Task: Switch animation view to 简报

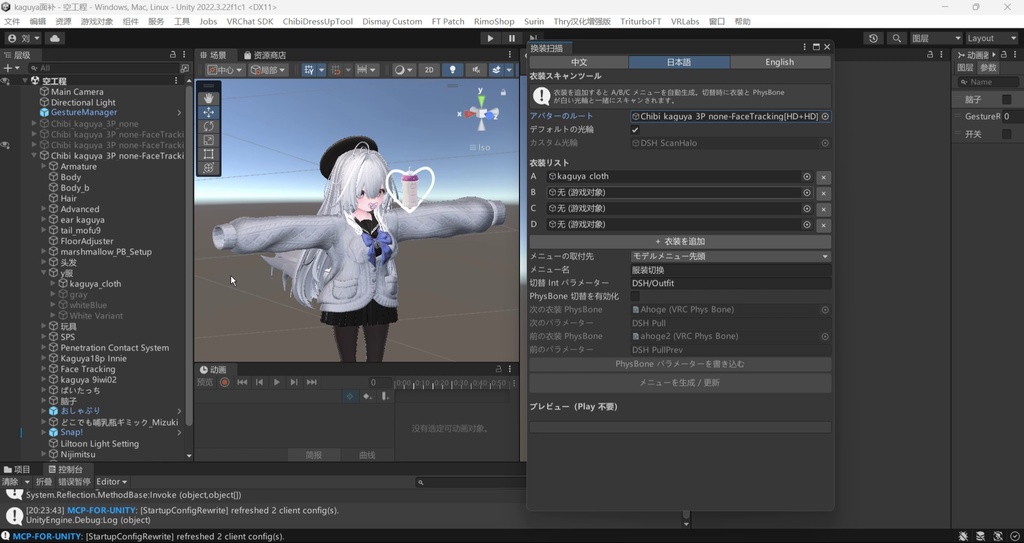Action: (314, 455)
